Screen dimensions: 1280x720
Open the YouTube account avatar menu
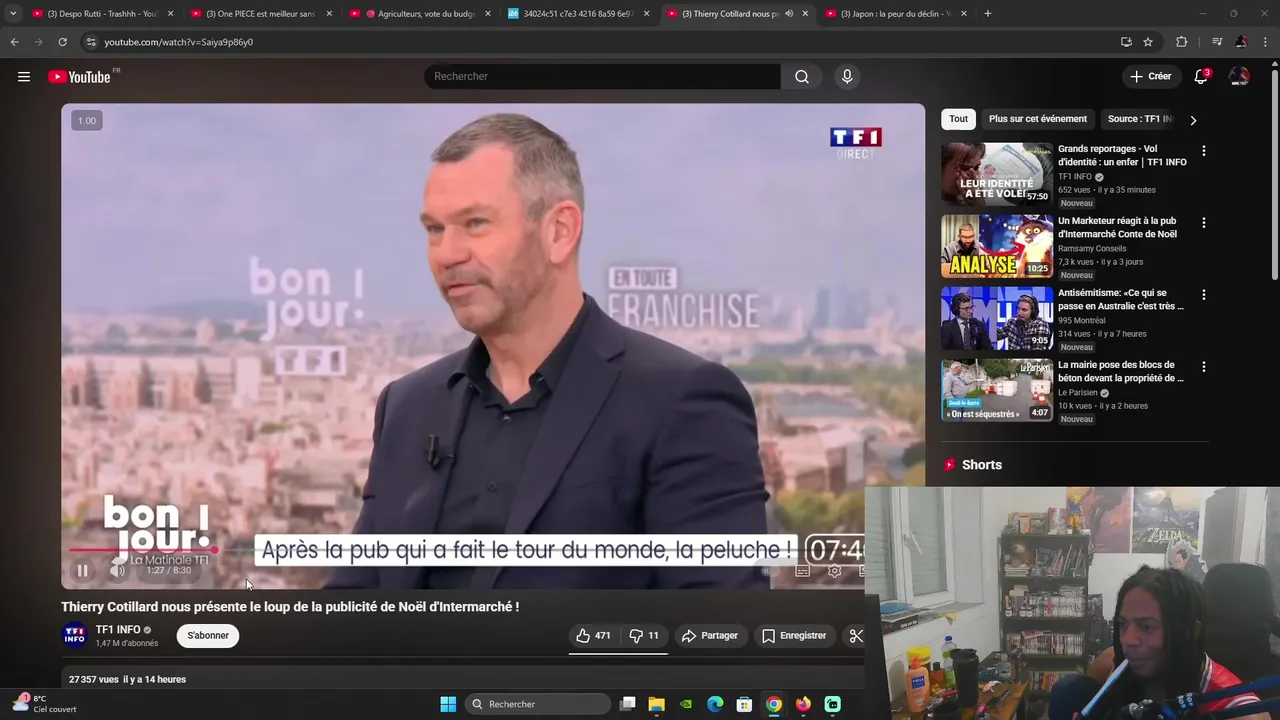(1239, 76)
